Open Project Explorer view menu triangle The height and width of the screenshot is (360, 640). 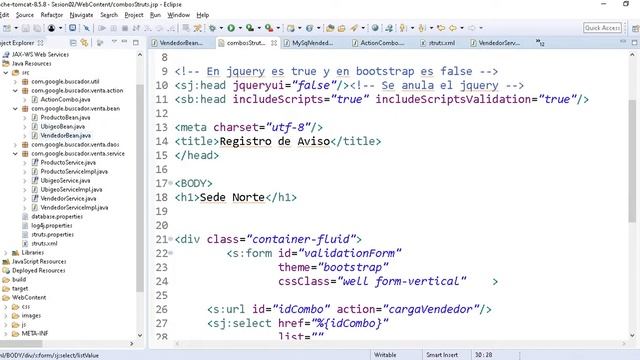114,42
